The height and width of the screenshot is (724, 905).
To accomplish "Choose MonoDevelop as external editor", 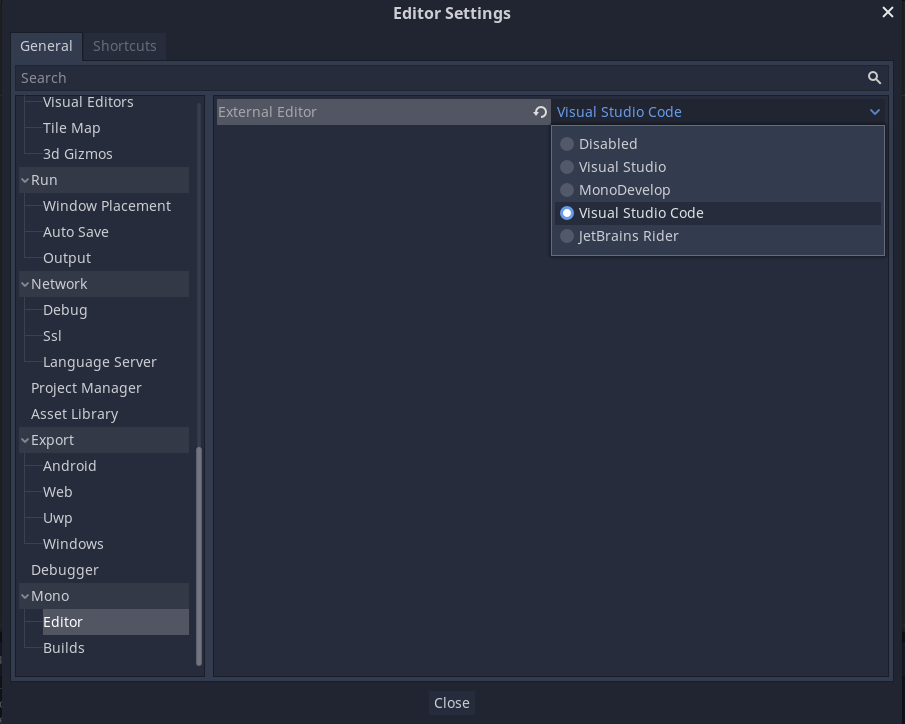I will click(x=717, y=190).
